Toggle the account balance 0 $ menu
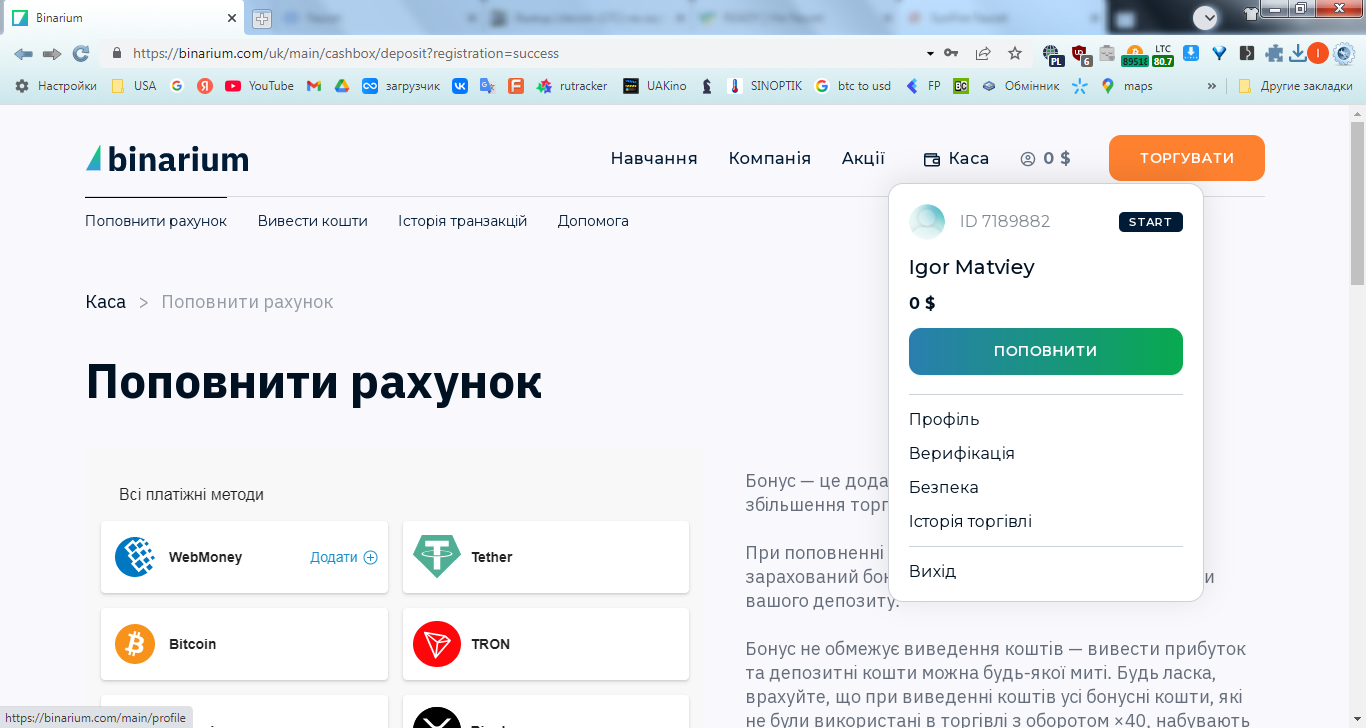The height and width of the screenshot is (728, 1366). click(x=1045, y=158)
